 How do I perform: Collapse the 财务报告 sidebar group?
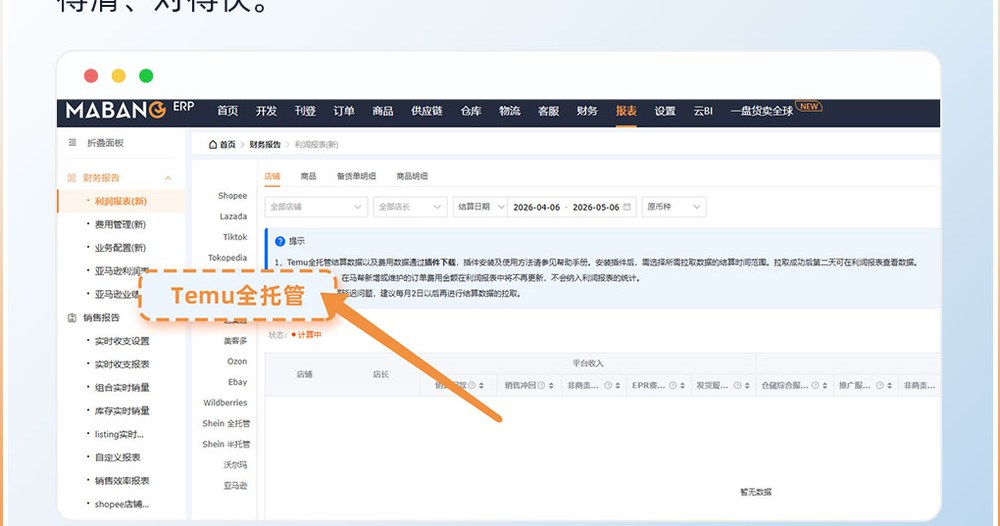point(168,178)
